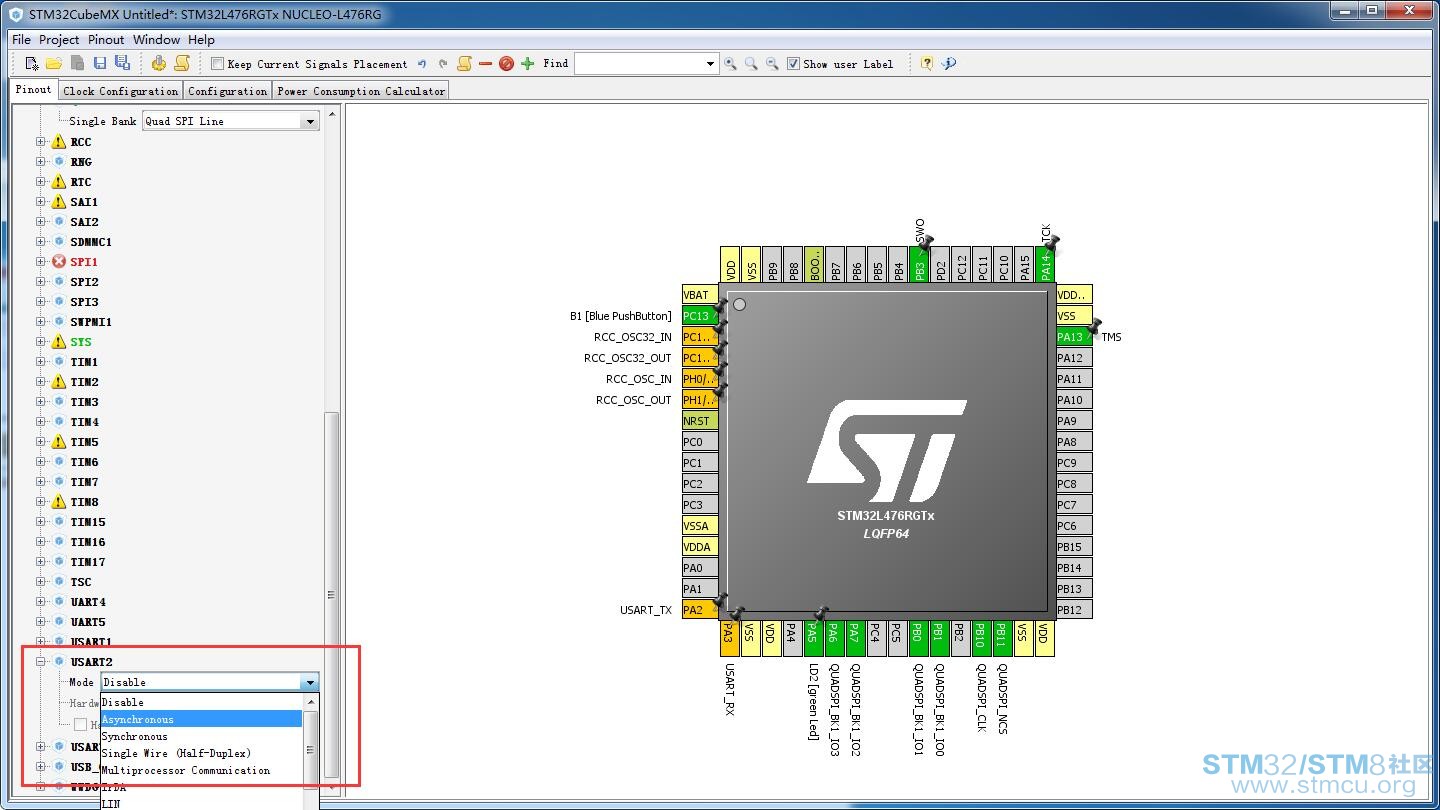Click the warning icon beside SAI1
Image resolution: width=1440 pixels, height=810 pixels.
(x=59, y=202)
